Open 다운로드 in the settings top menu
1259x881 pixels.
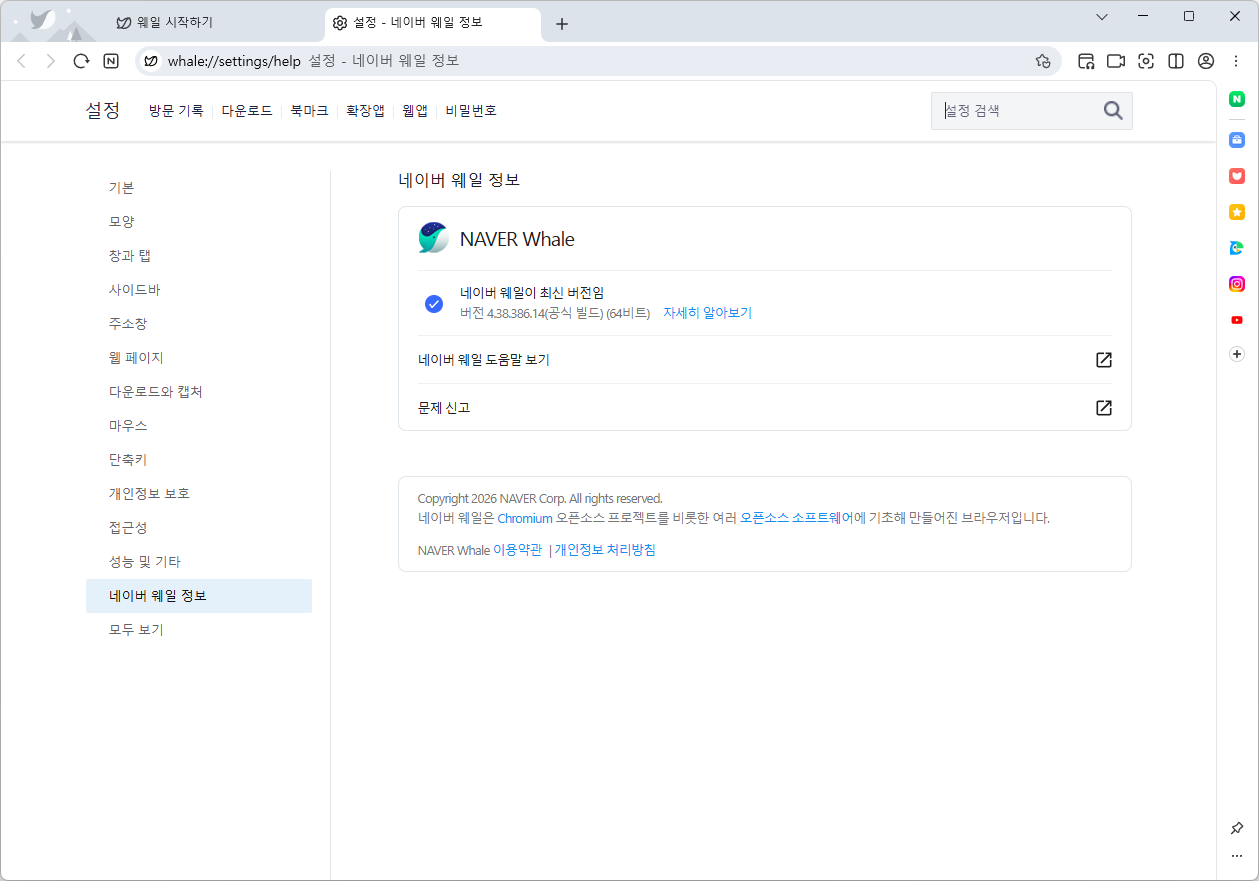[x=247, y=111]
